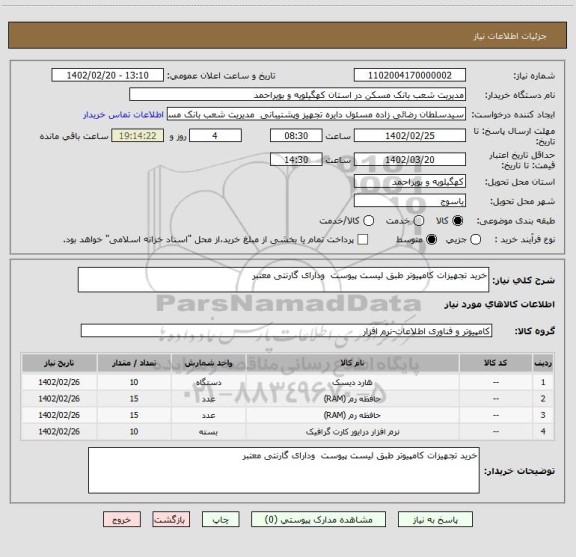Open اطلاعات تماس خریدار link
Screen dimensions: 576x557
coord(123,115)
